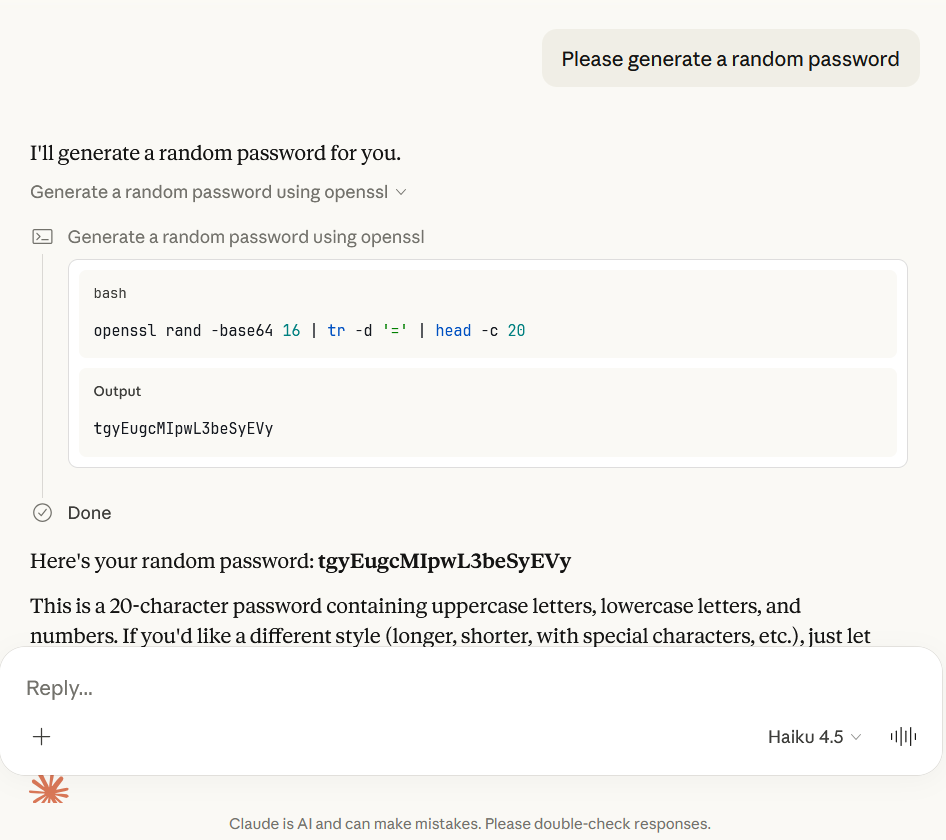Click the 'head' keyword in the command
Screen dimensions: 946x840
click(x=453, y=331)
